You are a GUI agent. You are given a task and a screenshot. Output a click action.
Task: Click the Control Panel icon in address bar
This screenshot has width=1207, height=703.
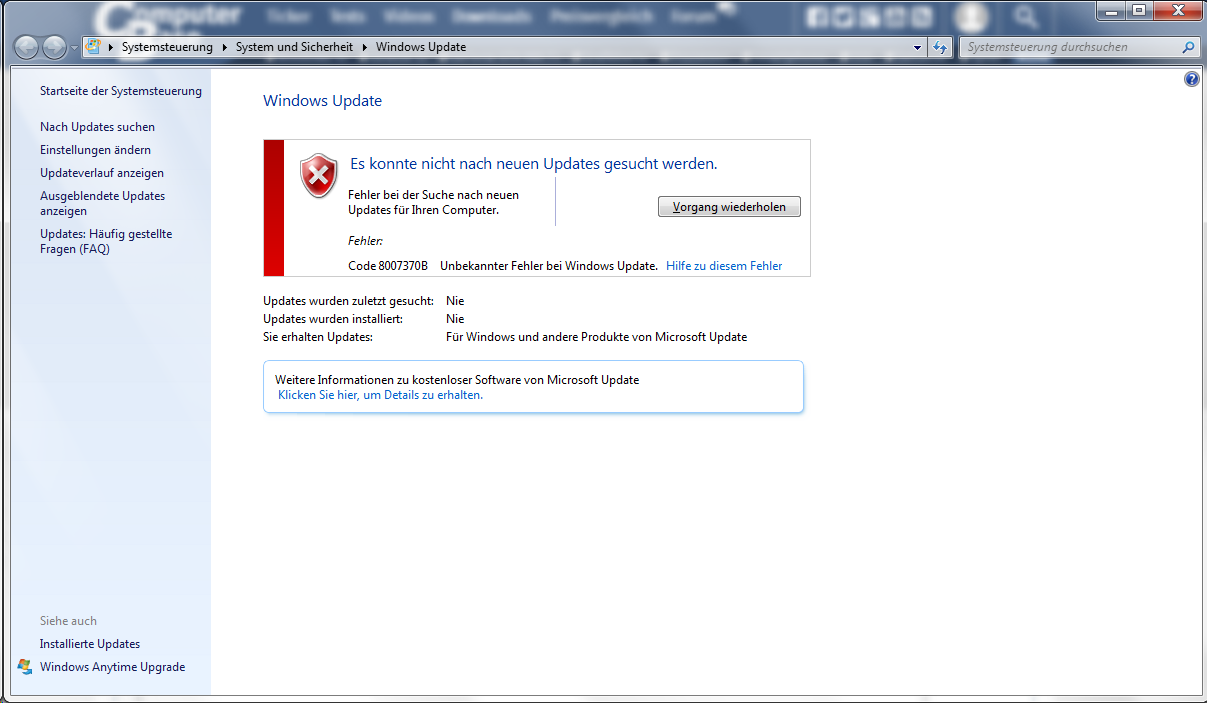point(95,47)
